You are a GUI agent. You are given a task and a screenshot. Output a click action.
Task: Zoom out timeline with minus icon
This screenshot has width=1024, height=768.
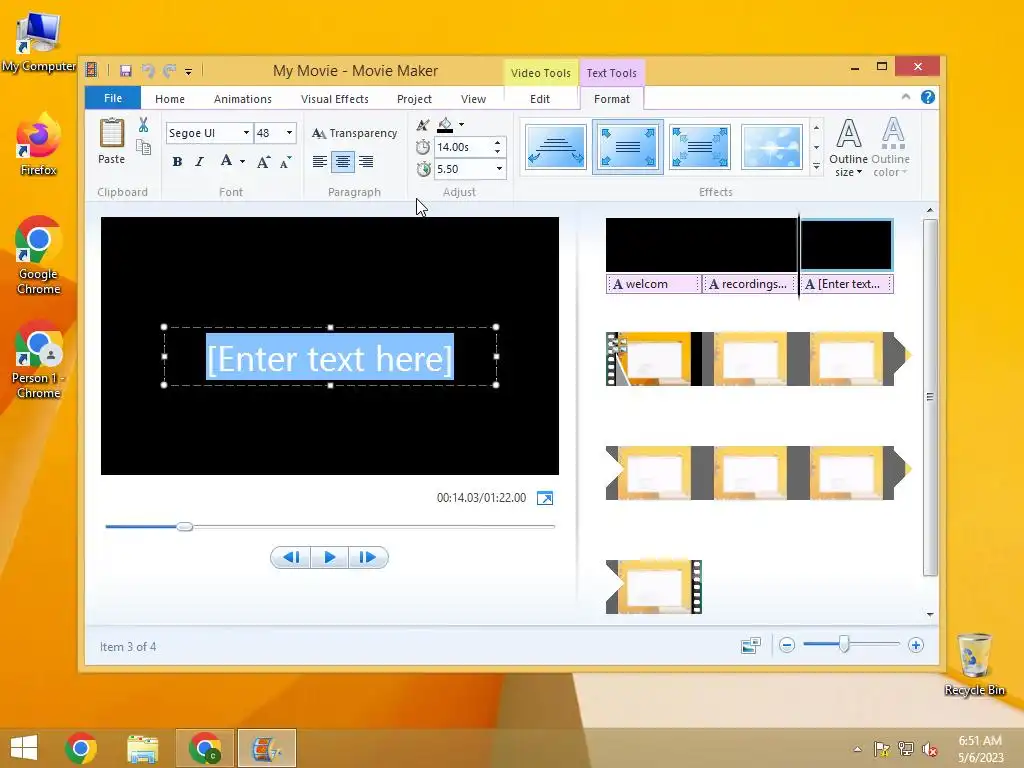click(x=787, y=645)
